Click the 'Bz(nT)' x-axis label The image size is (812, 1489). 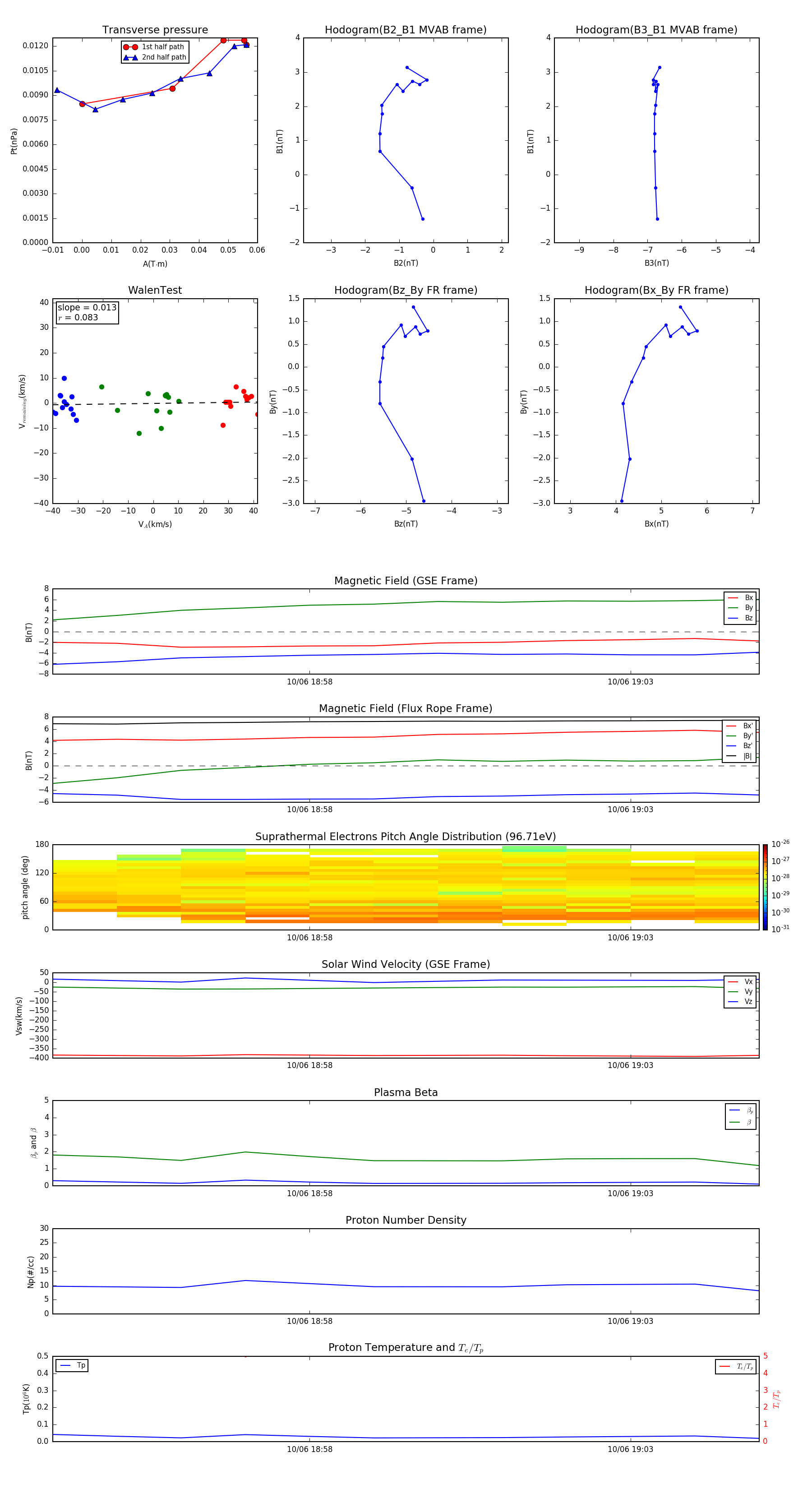pyautogui.click(x=406, y=524)
